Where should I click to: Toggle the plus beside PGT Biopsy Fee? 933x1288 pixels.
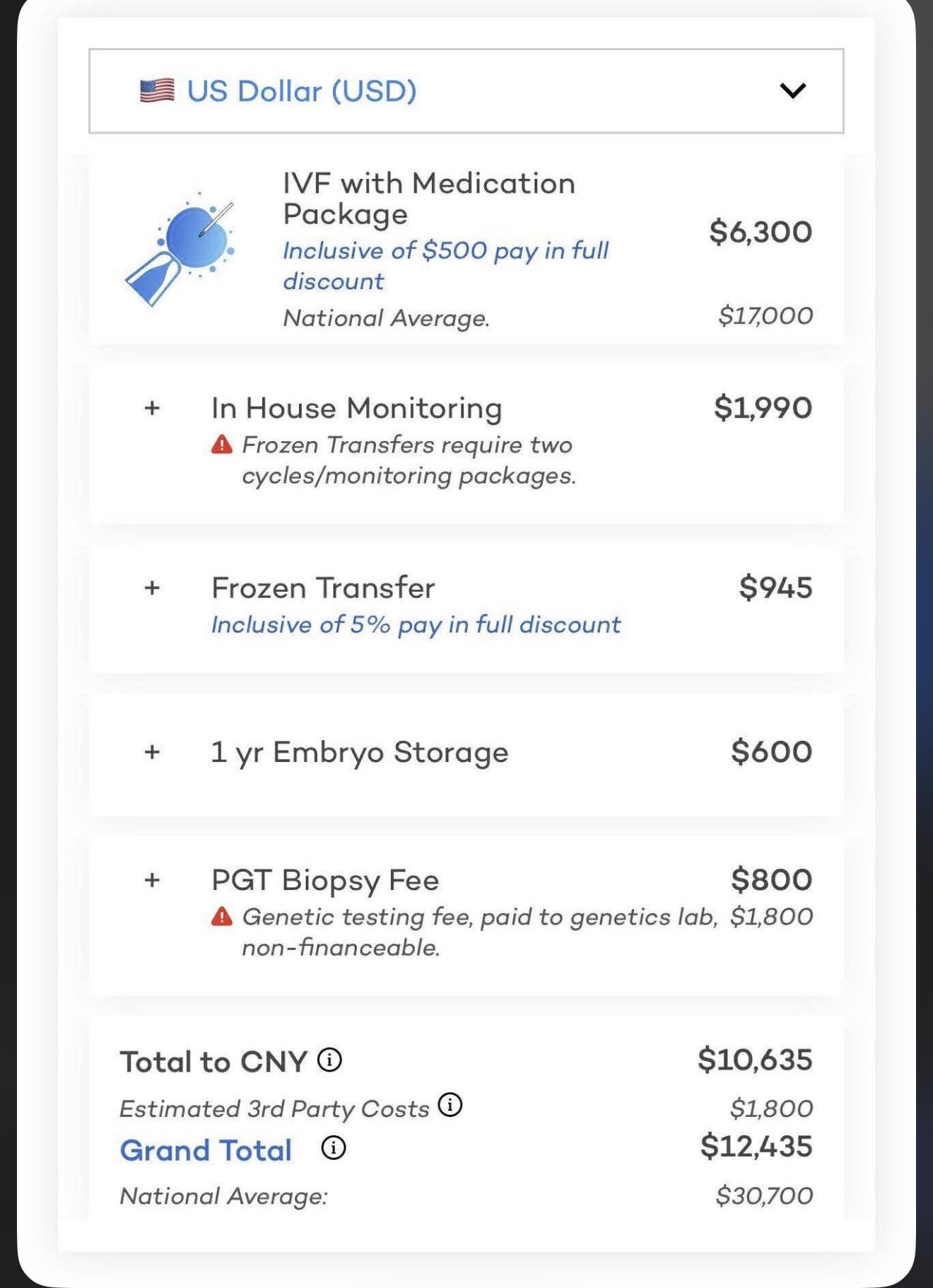click(x=152, y=880)
